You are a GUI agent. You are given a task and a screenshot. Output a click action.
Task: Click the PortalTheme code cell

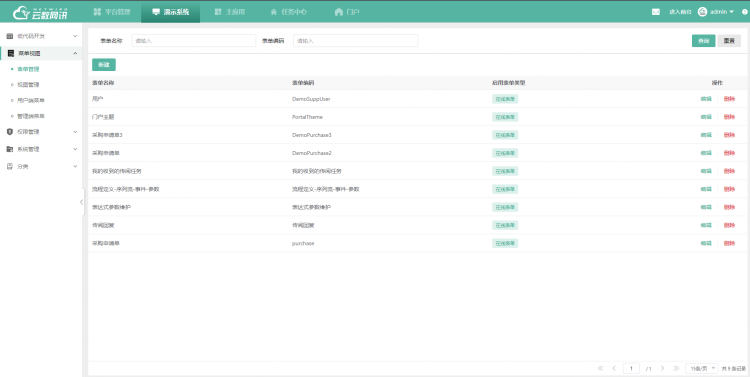pyautogui.click(x=307, y=117)
